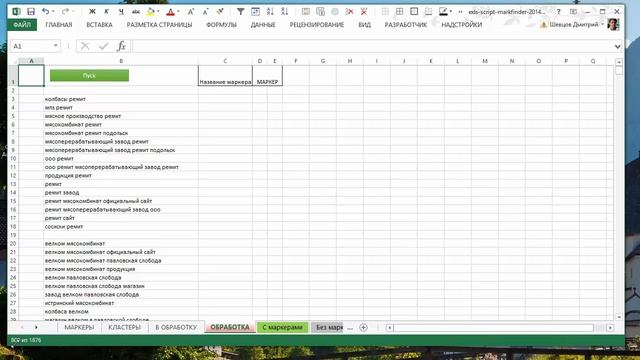The image size is (640, 360).
Task: Open the green С маркерами sheet tab
Action: 282,327
